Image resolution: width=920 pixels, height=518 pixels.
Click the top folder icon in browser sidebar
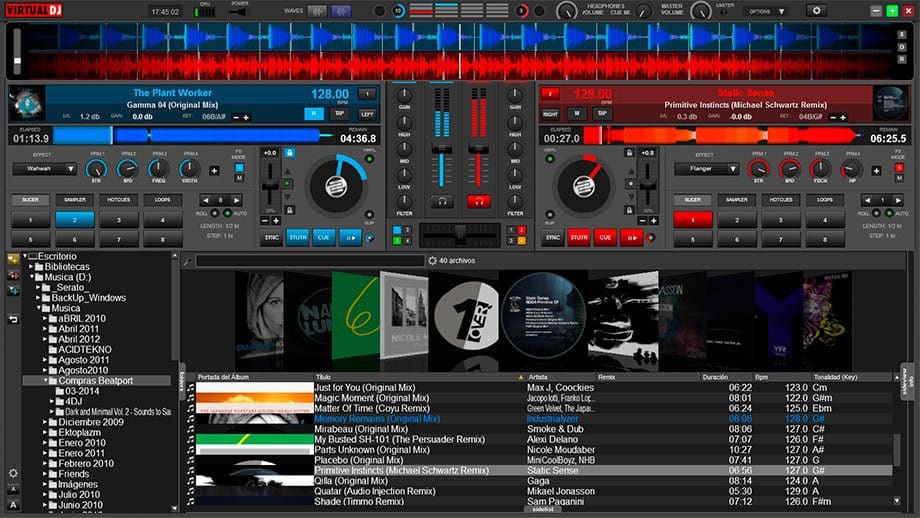(x=13, y=259)
